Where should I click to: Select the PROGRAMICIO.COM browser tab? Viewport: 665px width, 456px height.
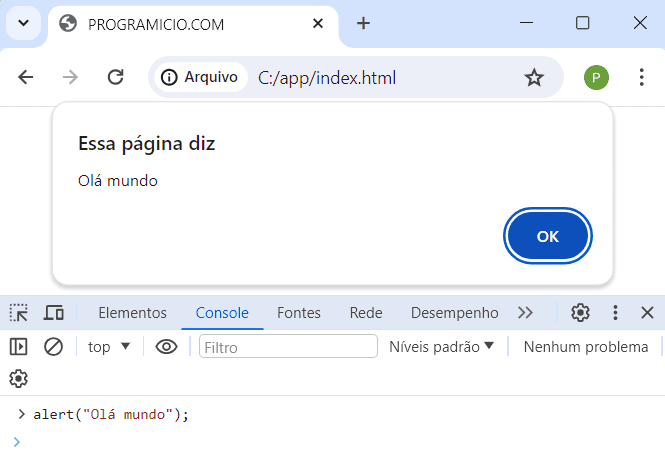193,24
